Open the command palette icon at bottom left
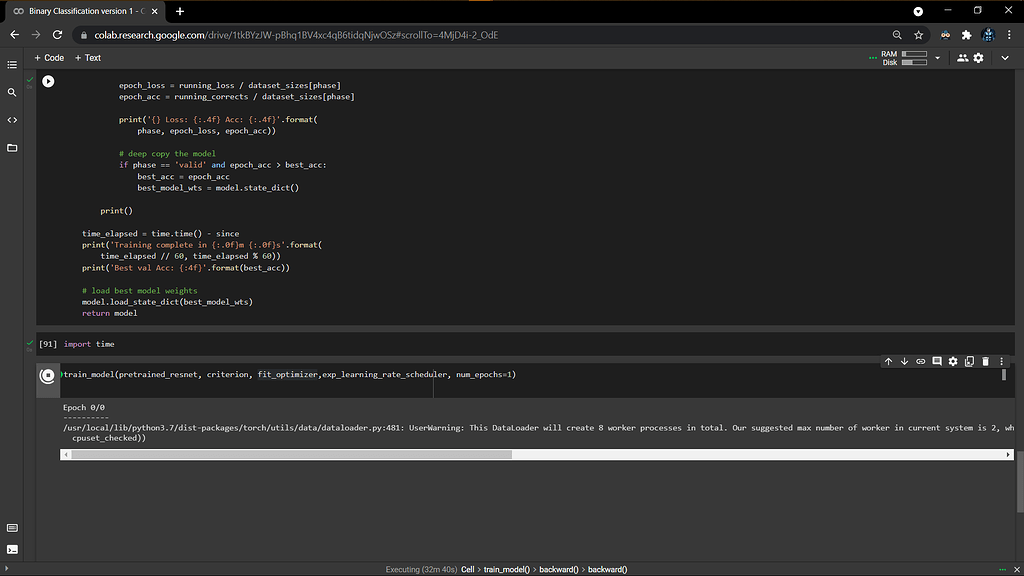The height and width of the screenshot is (576, 1024). 12,527
